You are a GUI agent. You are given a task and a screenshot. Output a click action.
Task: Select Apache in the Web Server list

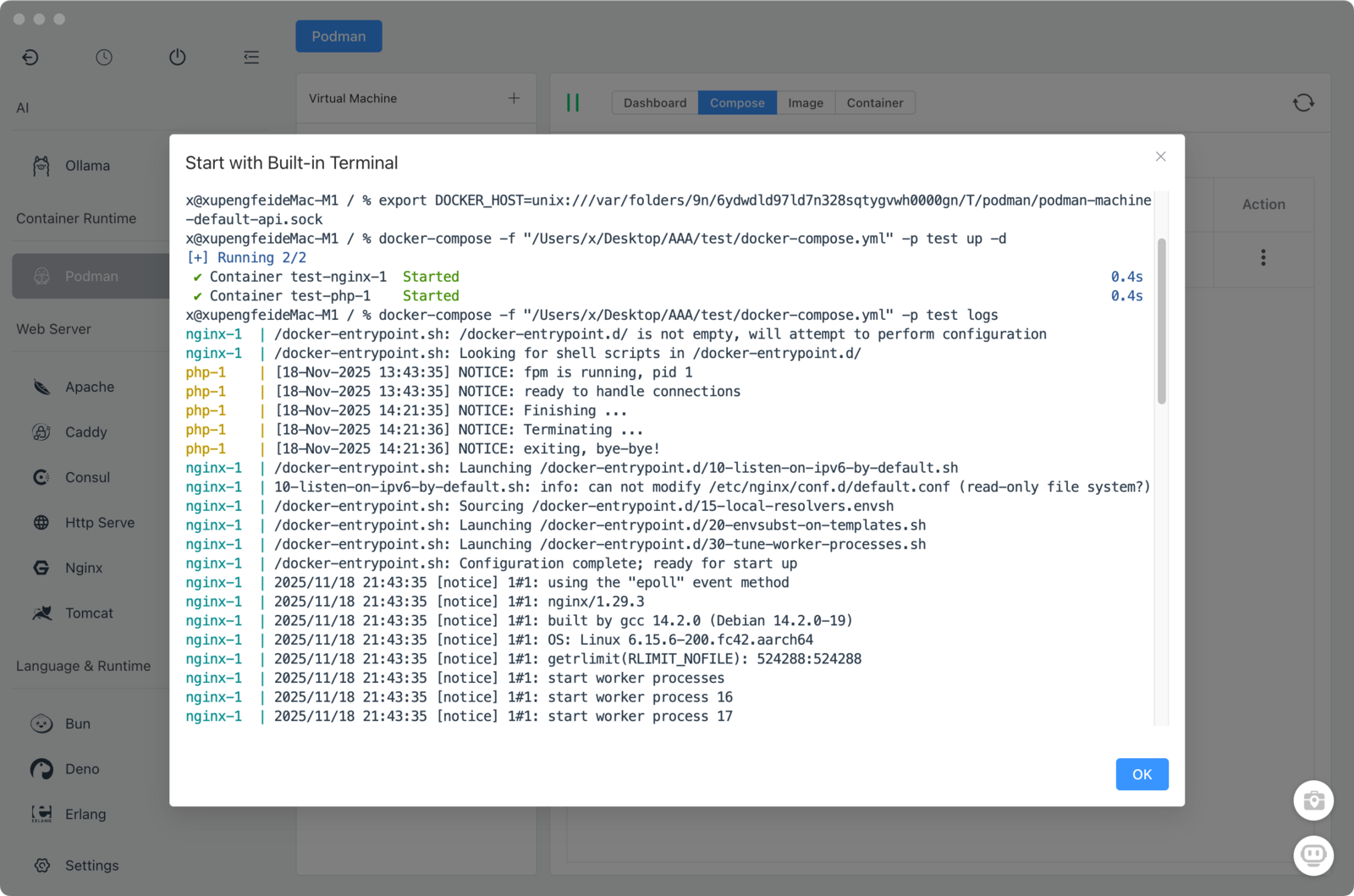[x=89, y=387]
